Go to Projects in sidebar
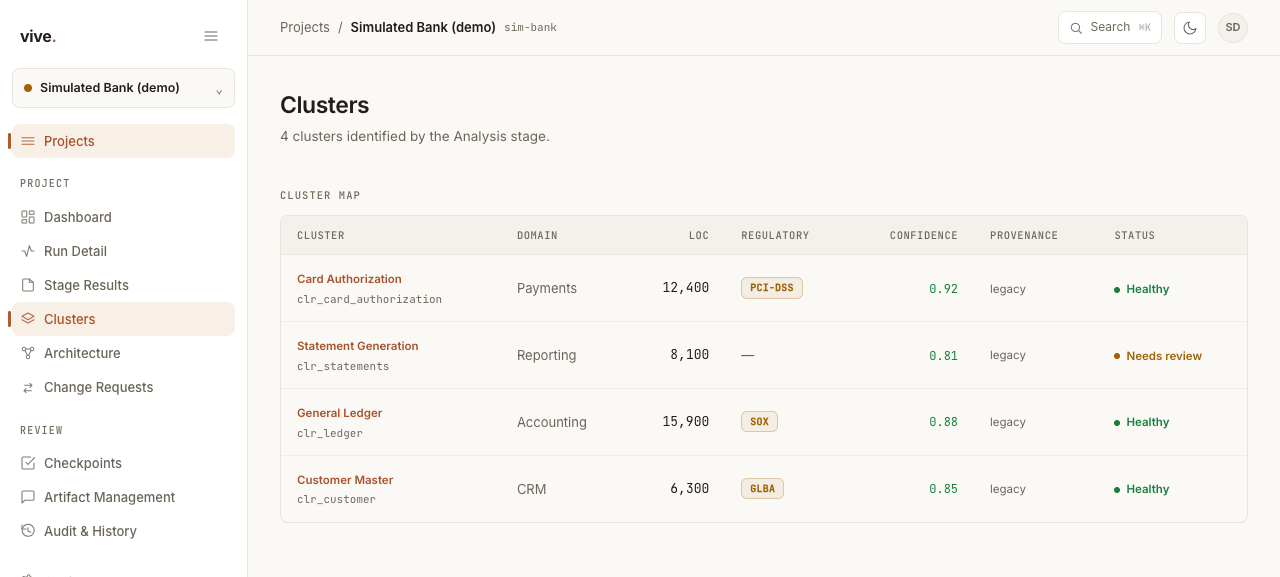 point(123,141)
